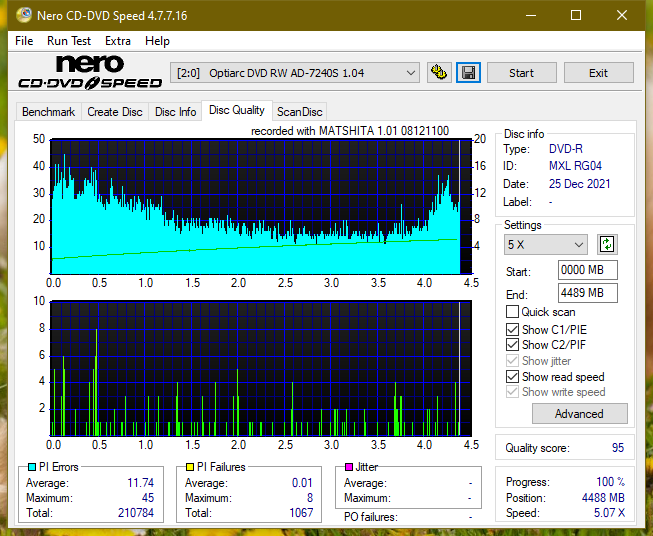The width and height of the screenshot is (653, 536).
Task: Click the Nero CD-DVD Speed logo
Action: [90, 72]
